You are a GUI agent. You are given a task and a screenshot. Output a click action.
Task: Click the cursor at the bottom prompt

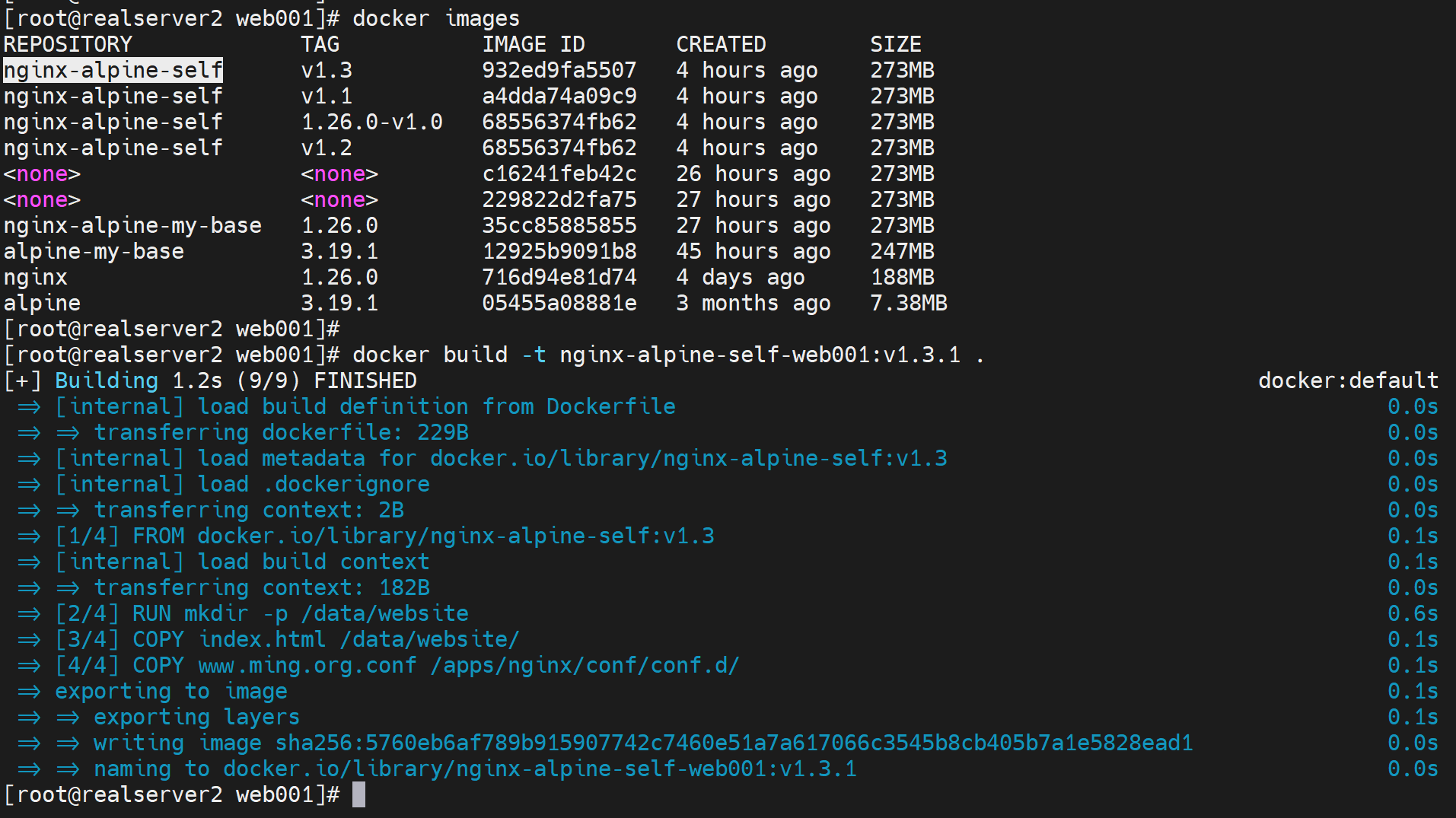[x=358, y=795]
